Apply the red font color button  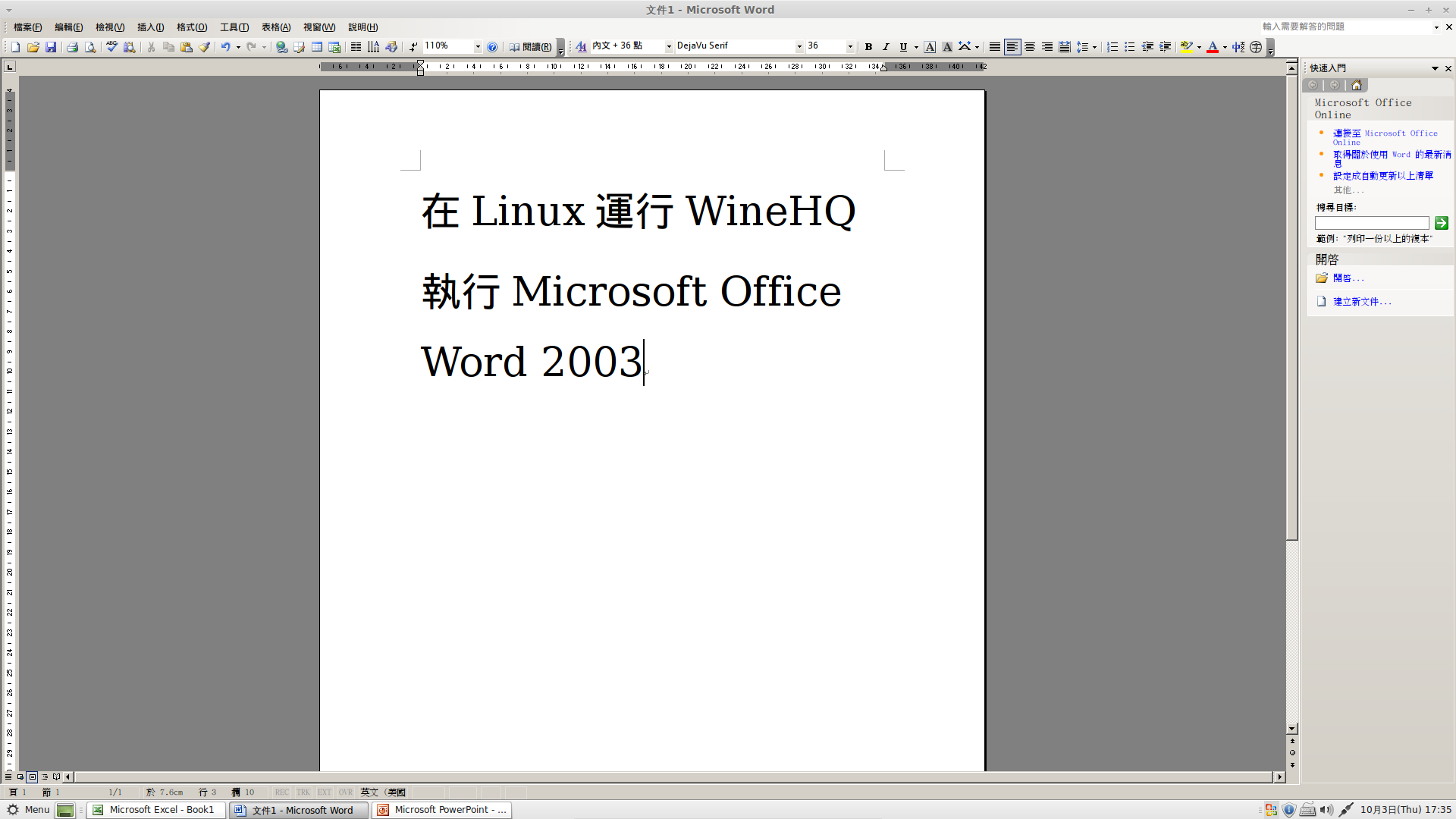click(1213, 47)
